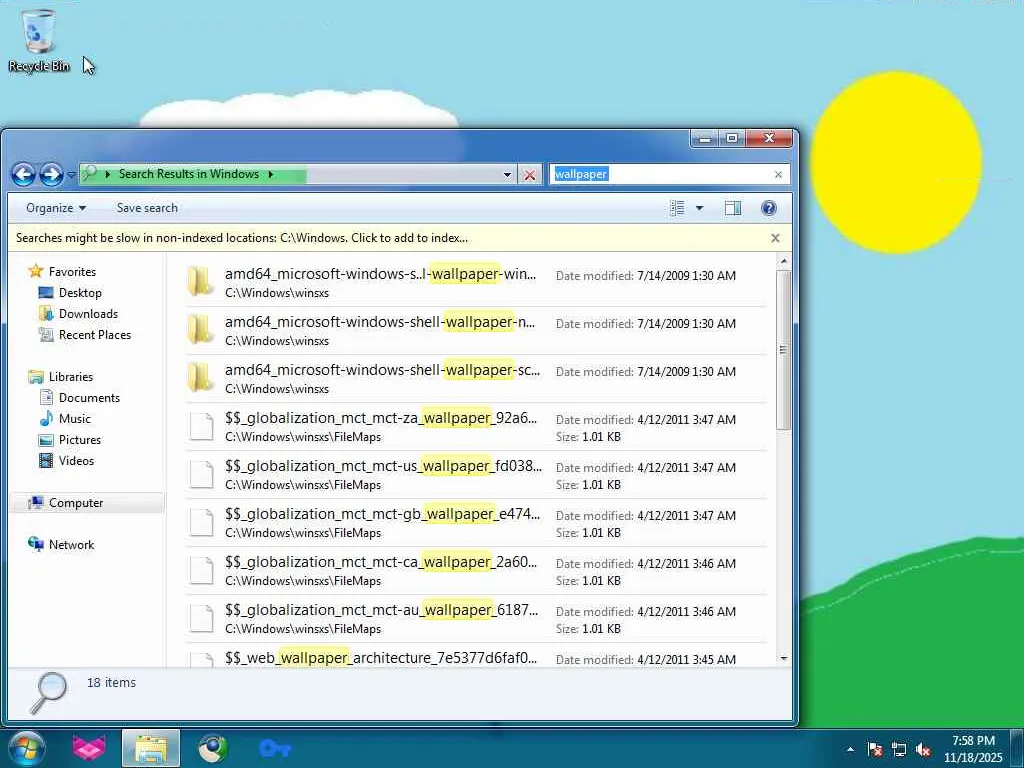Select $$_globalization_mct_mct-ca_wallpaper_2a60 file name
Image resolution: width=1024 pixels, height=768 pixels.
coord(381,562)
